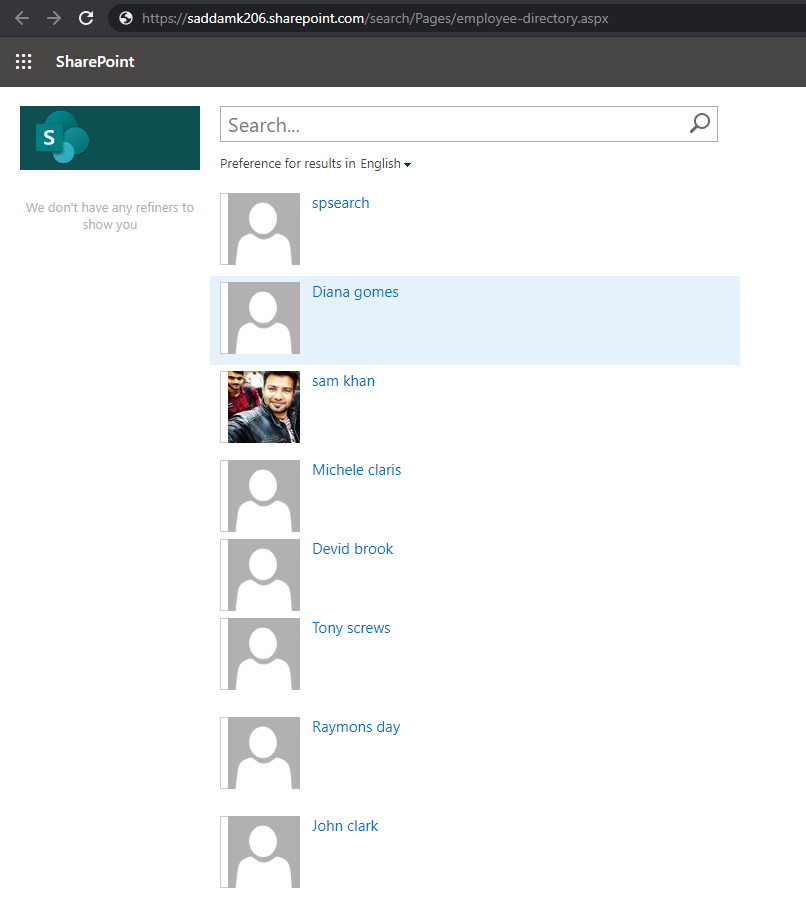Open Diana gomes profile link
The width and height of the screenshot is (806, 913).
coord(355,292)
